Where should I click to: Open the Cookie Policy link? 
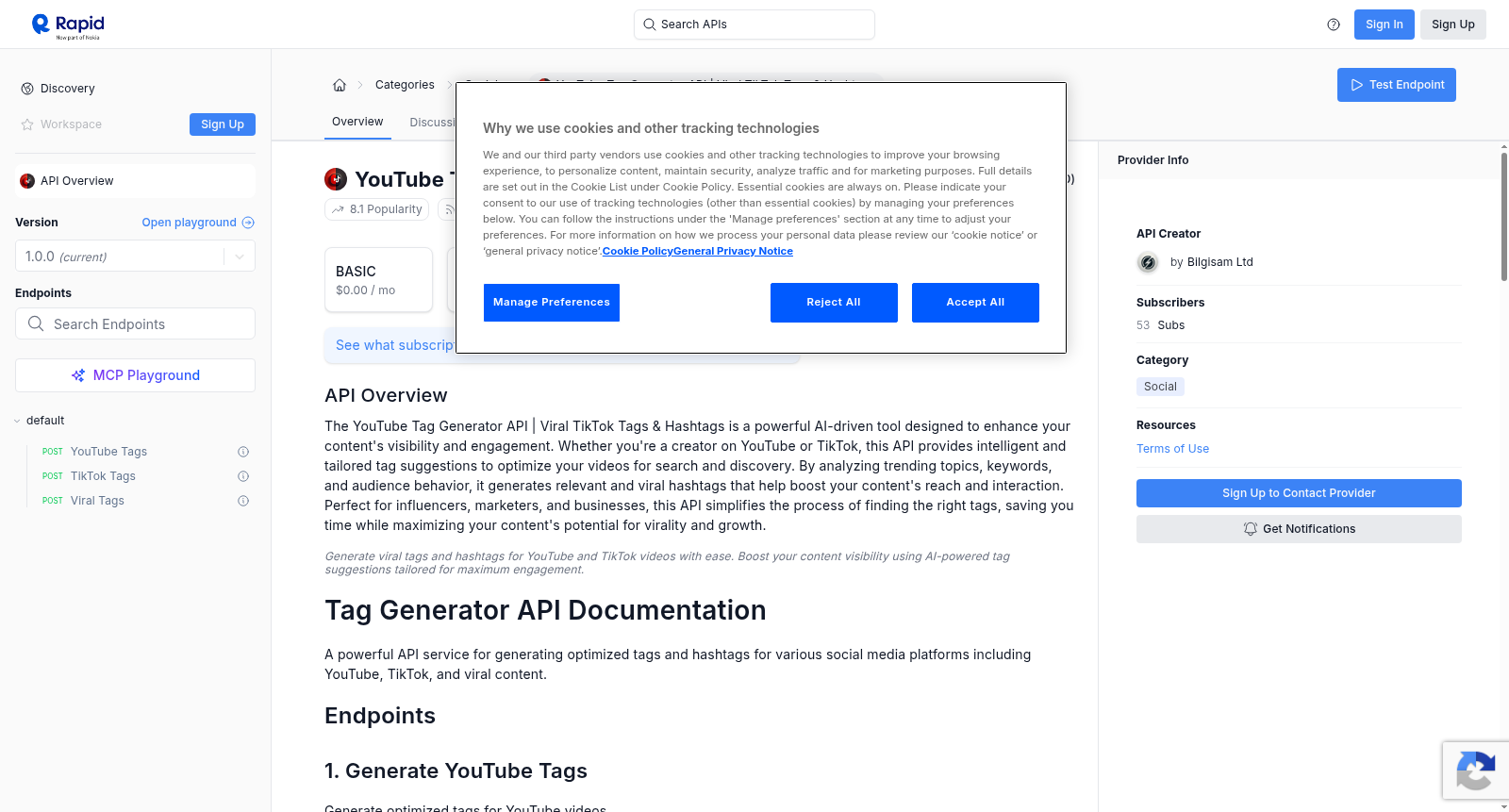(x=638, y=252)
